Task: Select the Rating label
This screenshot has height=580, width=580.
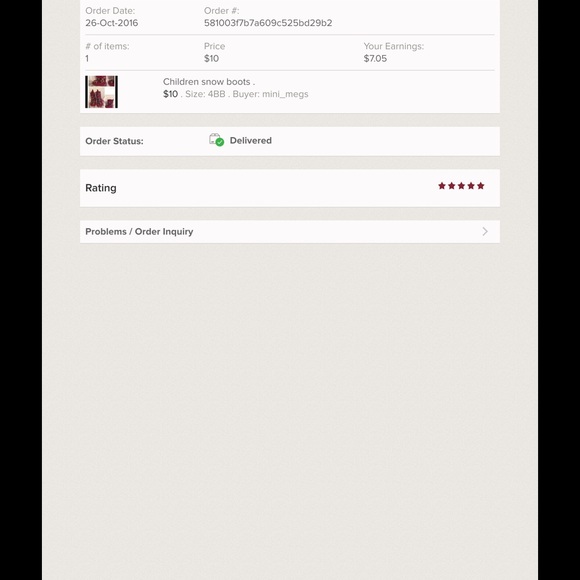Action: point(101,188)
